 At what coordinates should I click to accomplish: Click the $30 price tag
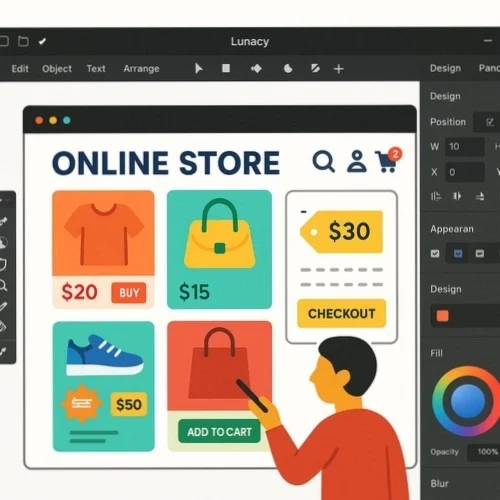pyautogui.click(x=342, y=231)
